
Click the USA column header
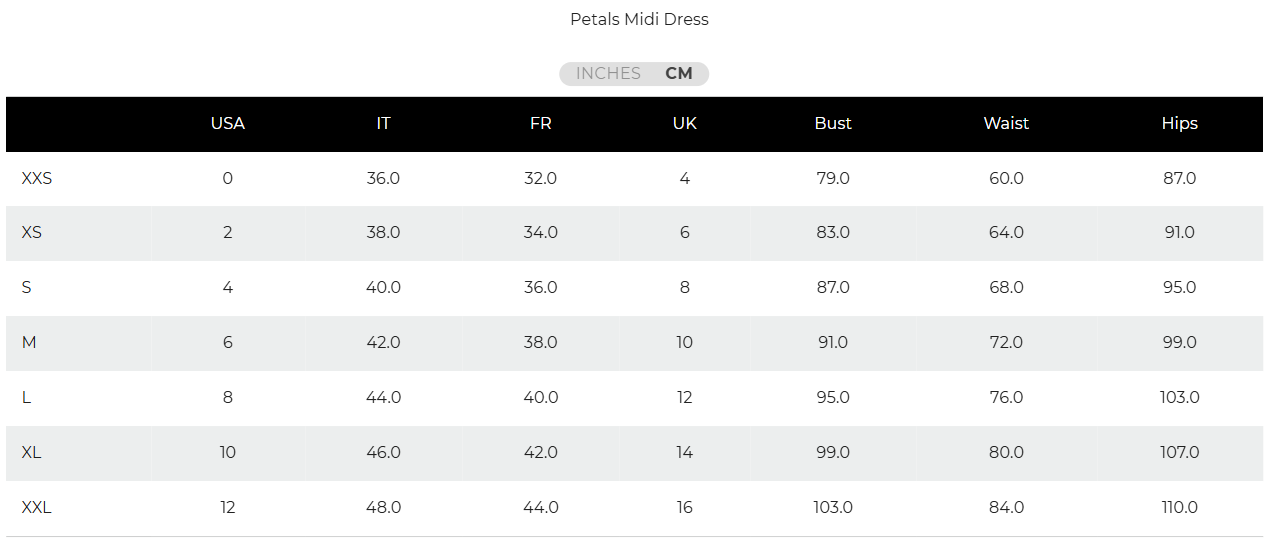[x=228, y=124]
